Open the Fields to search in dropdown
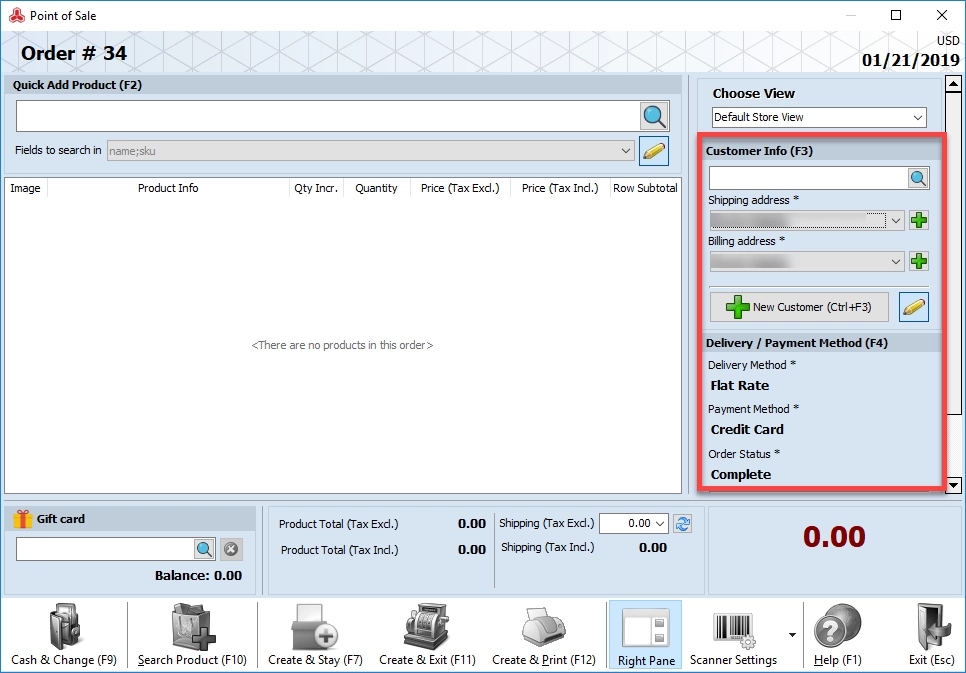The height and width of the screenshot is (673, 966). tap(370, 151)
